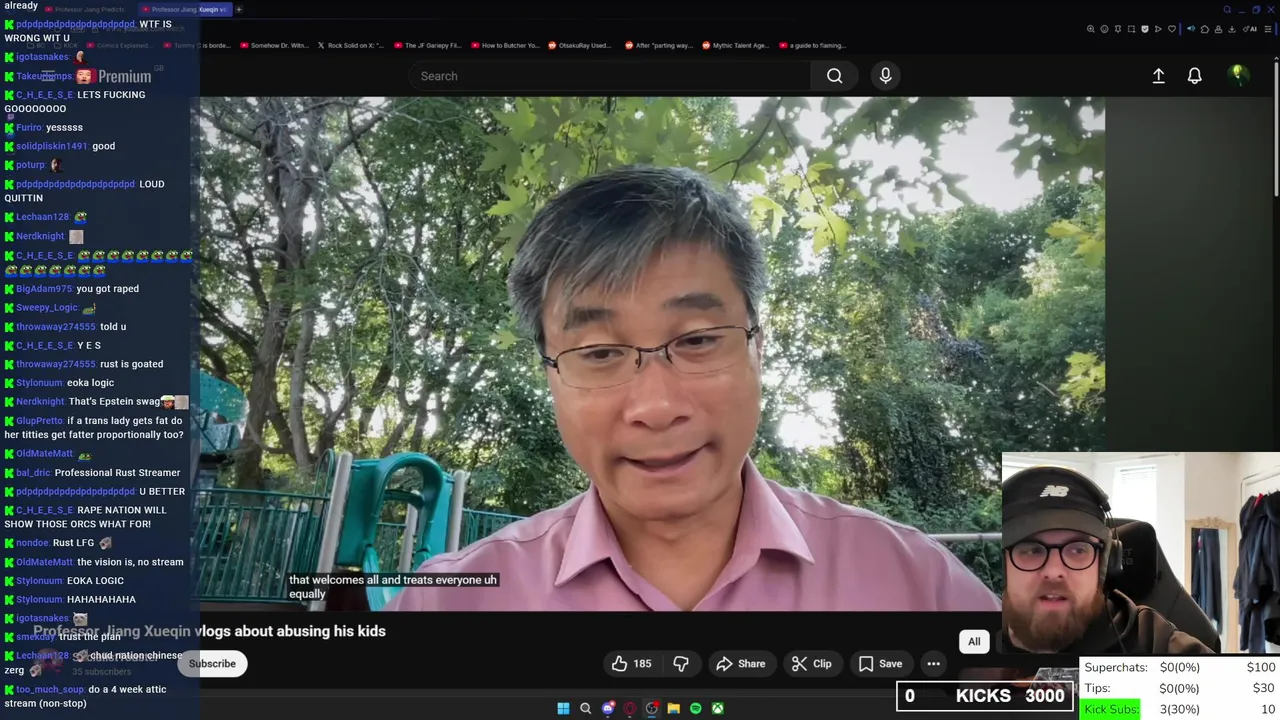Image resolution: width=1280 pixels, height=720 pixels.
Task: Click the Clip button
Action: click(x=812, y=663)
